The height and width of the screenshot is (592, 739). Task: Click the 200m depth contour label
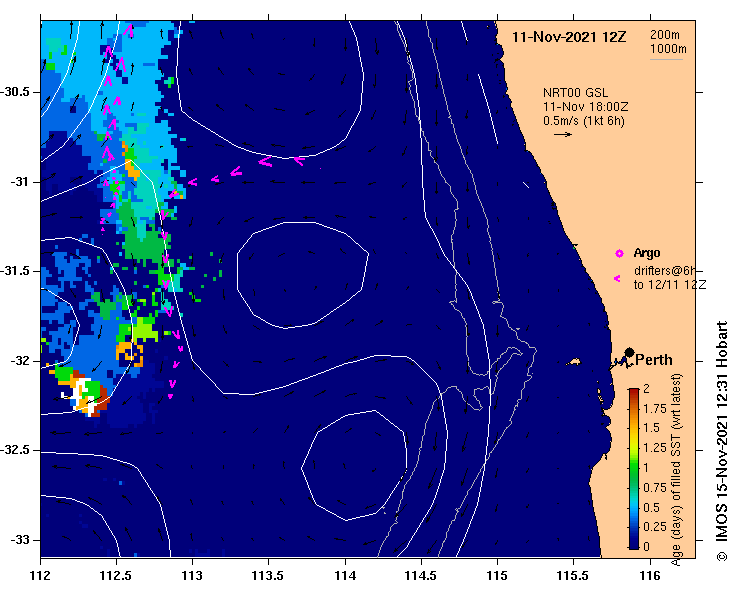(665, 35)
